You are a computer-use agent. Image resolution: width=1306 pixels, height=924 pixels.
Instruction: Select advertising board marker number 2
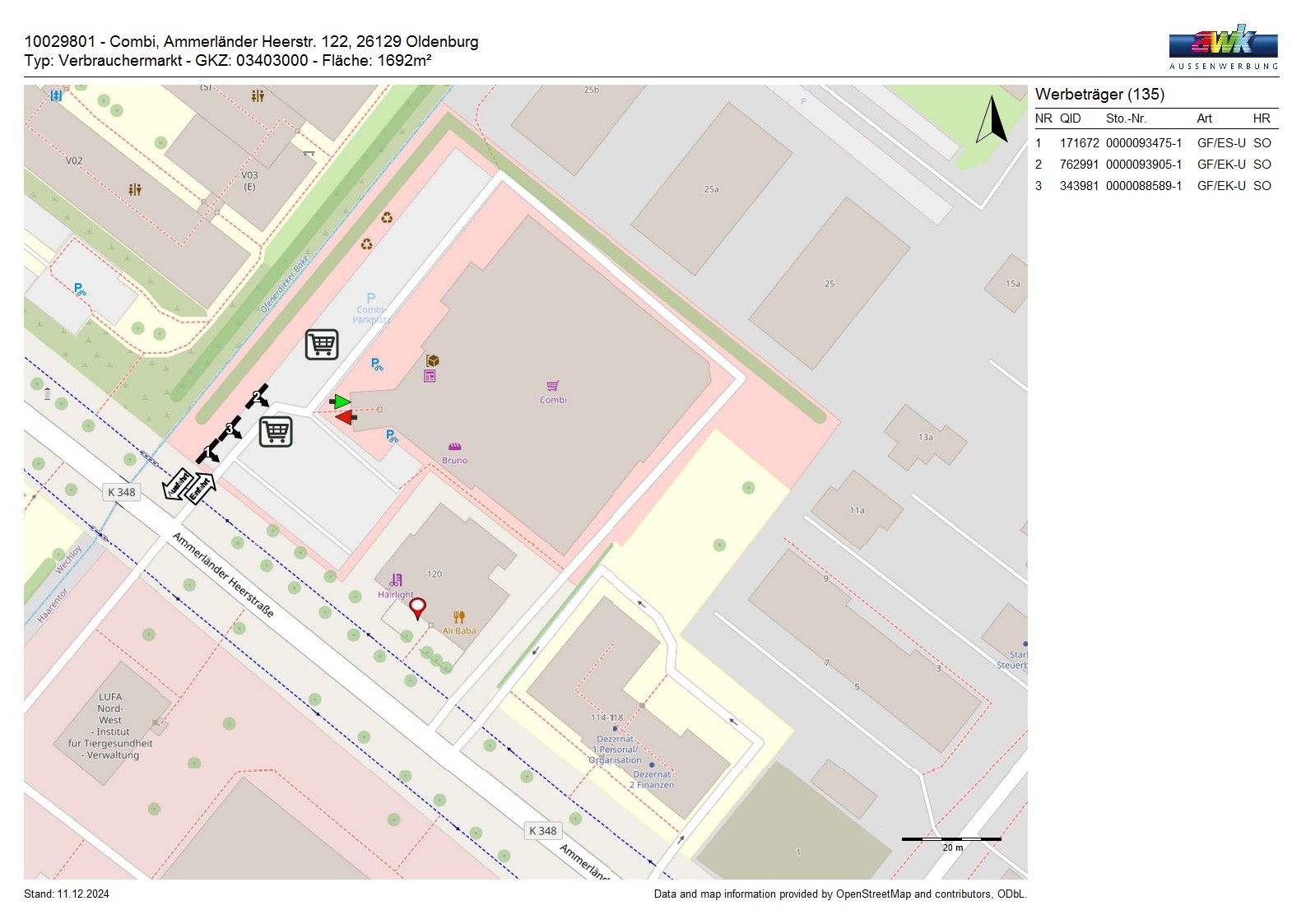258,397
